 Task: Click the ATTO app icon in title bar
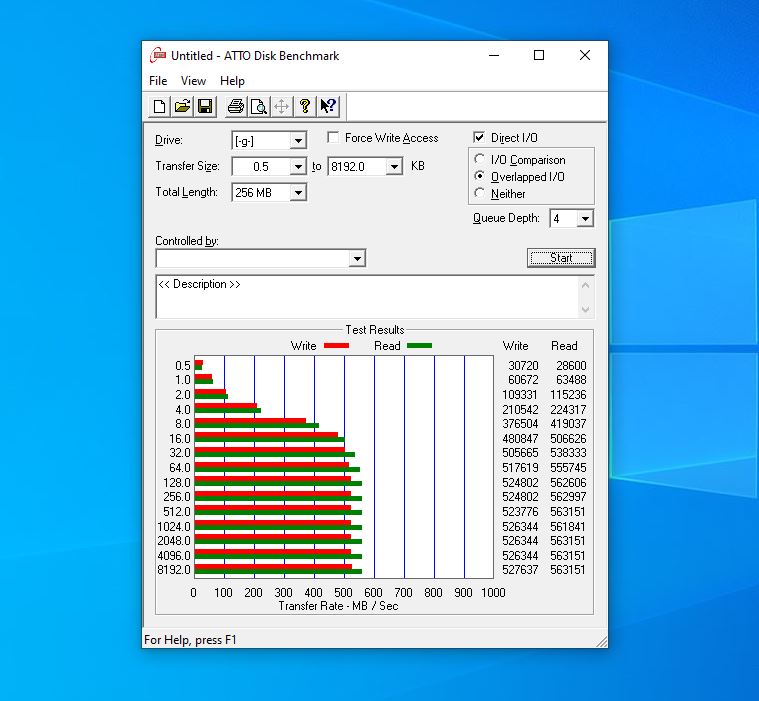(x=157, y=56)
